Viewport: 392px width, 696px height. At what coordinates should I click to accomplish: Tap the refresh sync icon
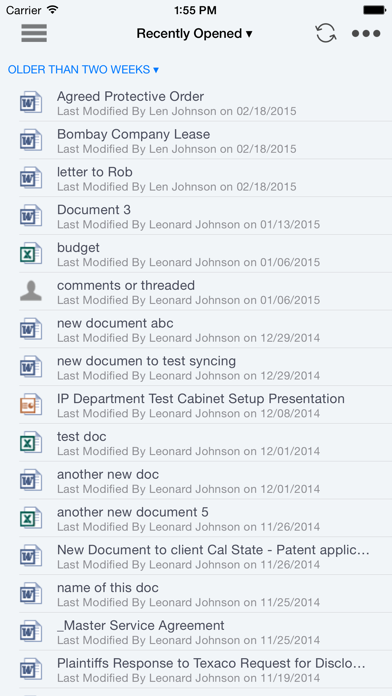(325, 33)
